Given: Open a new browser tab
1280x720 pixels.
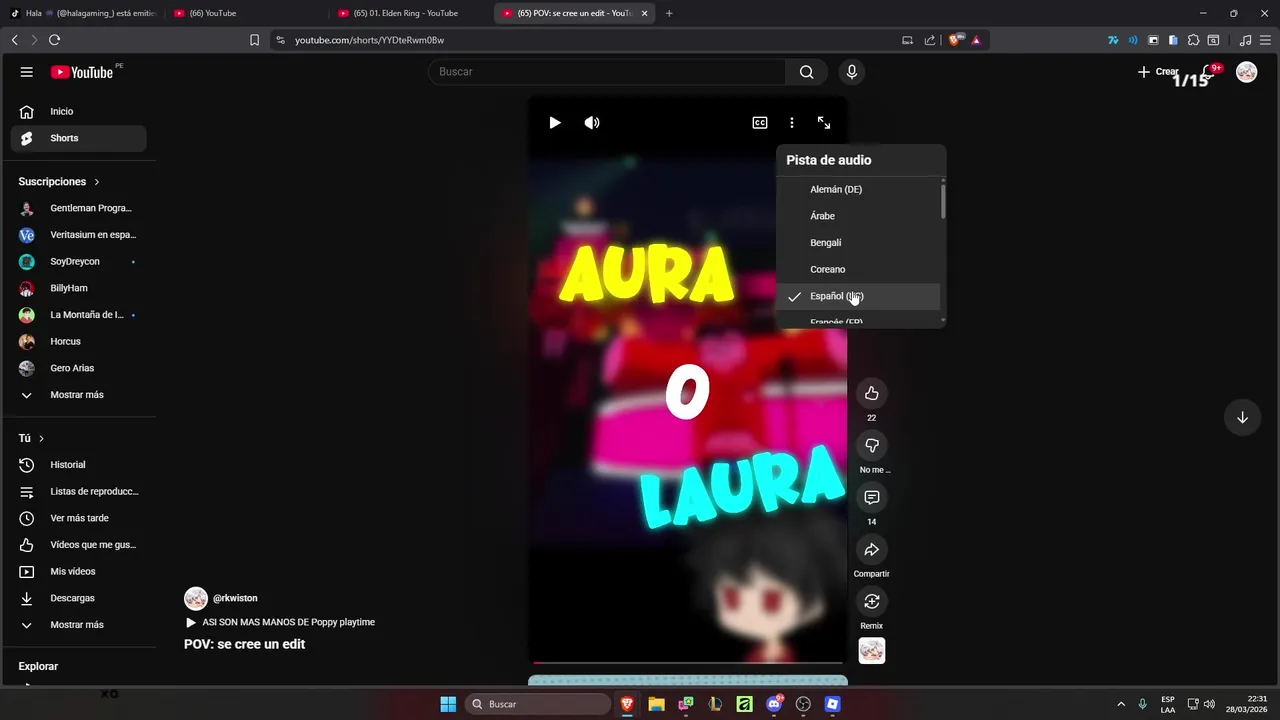Looking at the screenshot, I should [x=669, y=13].
